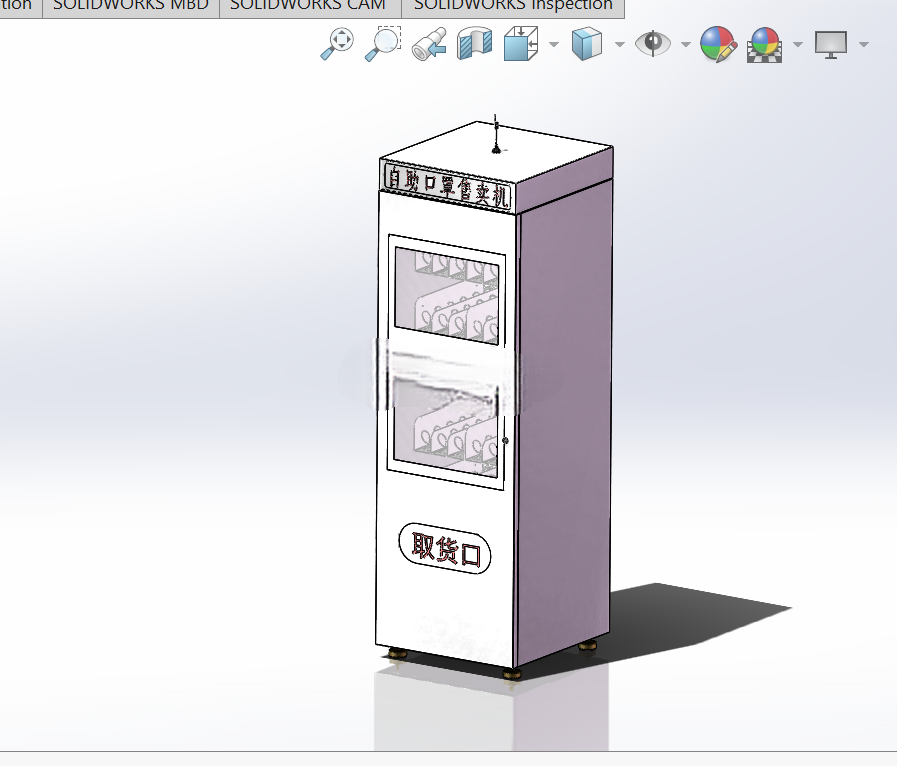
Task: Open the View Settings dropdown arrow
Action: point(864,44)
